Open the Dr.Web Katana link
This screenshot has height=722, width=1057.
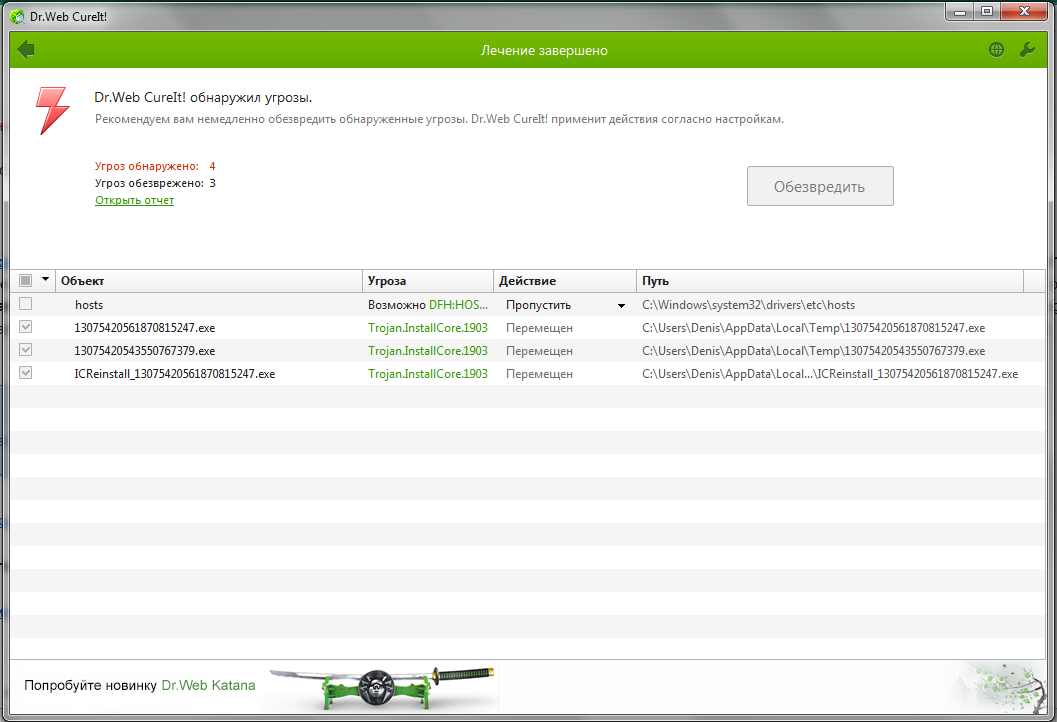click(208, 686)
